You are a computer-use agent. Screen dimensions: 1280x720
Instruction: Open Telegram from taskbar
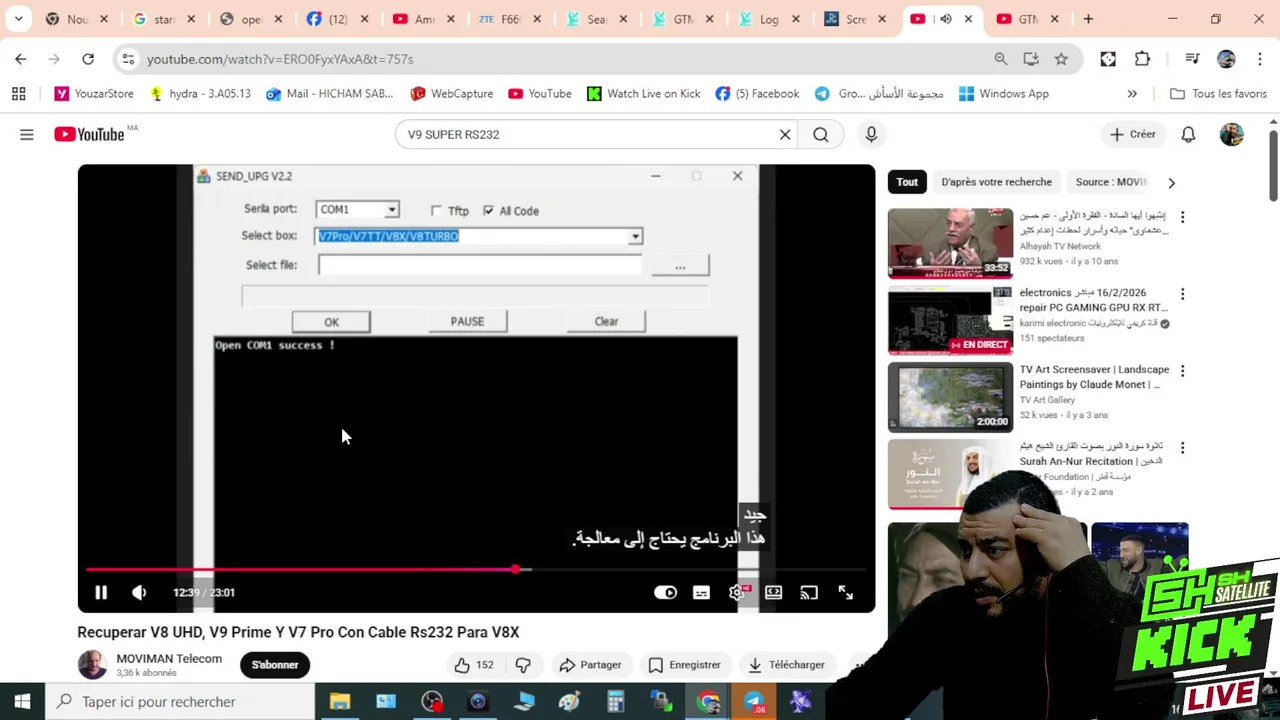point(754,702)
